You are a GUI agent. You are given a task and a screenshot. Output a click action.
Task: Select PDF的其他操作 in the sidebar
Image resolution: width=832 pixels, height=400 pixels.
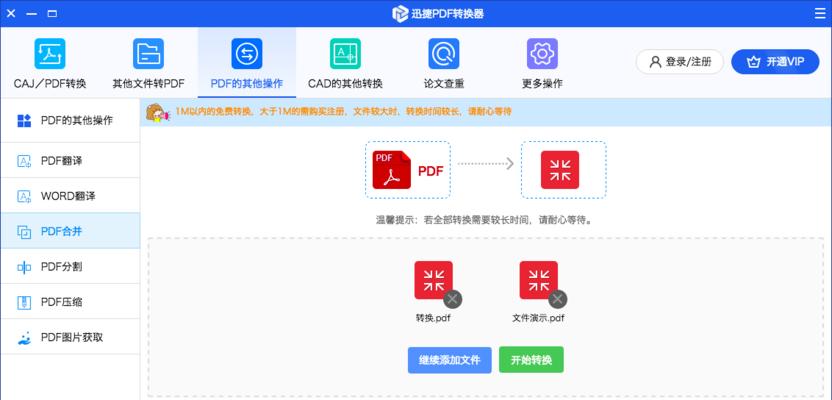(70, 120)
